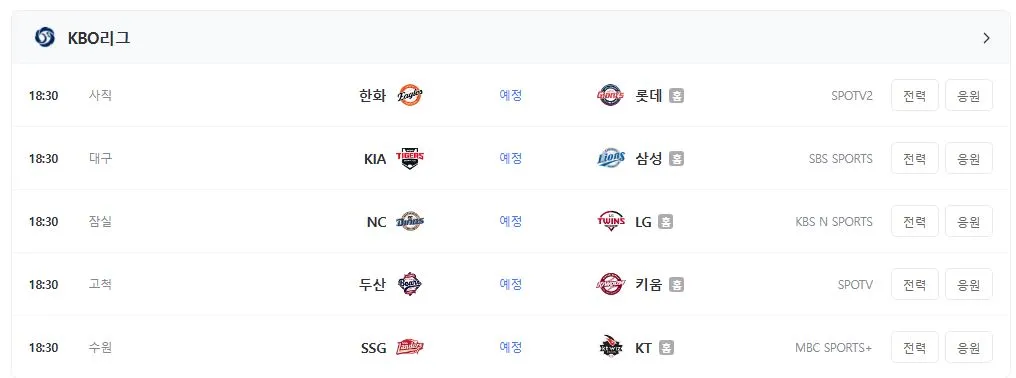The width and height of the screenshot is (1016, 378).
Task: Open 응원 for SSG vs KT game
Action: [968, 348]
